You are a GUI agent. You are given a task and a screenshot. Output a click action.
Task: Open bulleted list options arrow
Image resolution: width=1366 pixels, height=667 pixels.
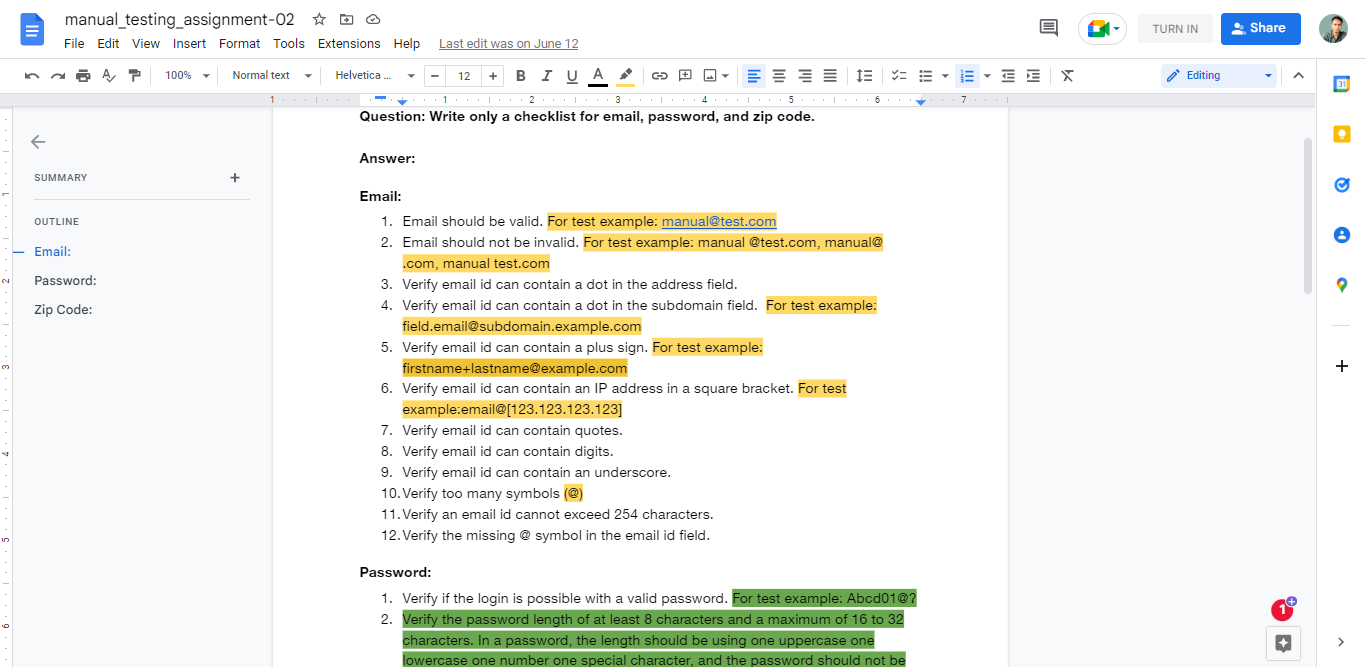[x=945, y=76]
